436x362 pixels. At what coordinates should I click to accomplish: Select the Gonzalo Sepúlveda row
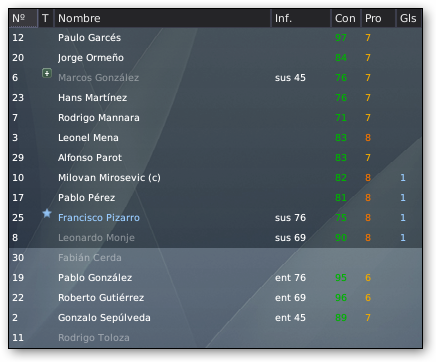pos(215,318)
